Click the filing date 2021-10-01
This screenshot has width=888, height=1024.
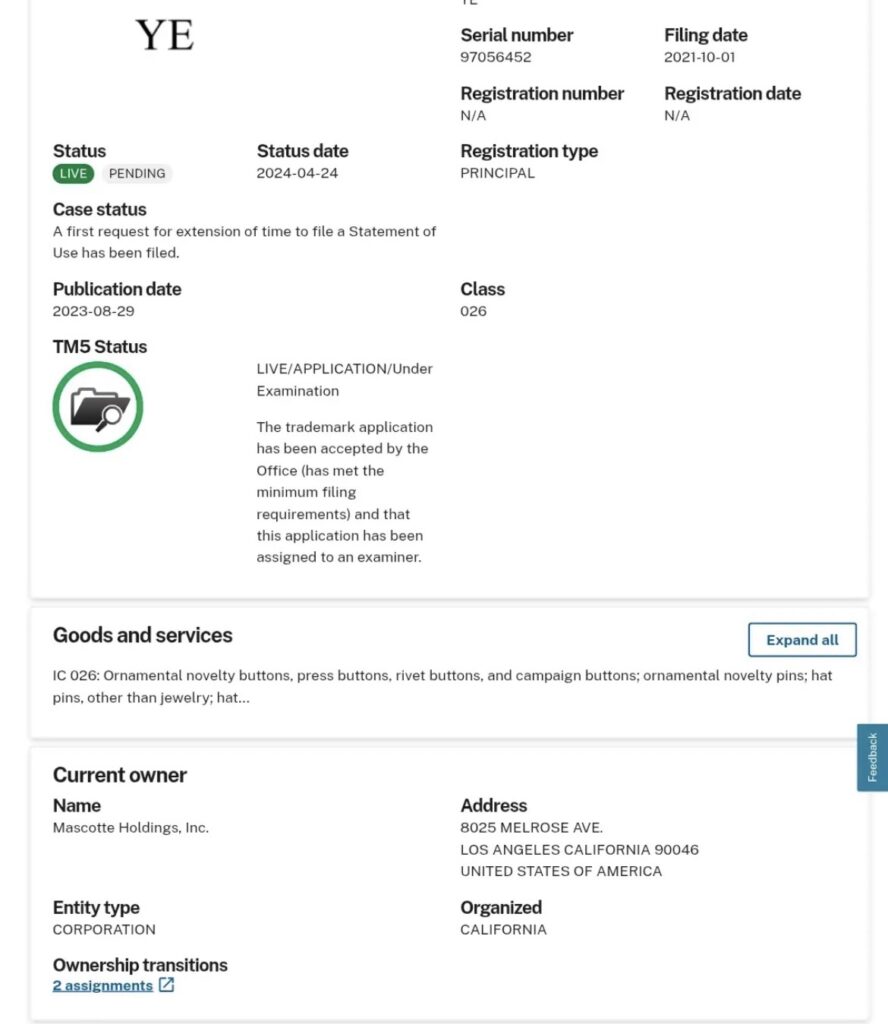(699, 57)
